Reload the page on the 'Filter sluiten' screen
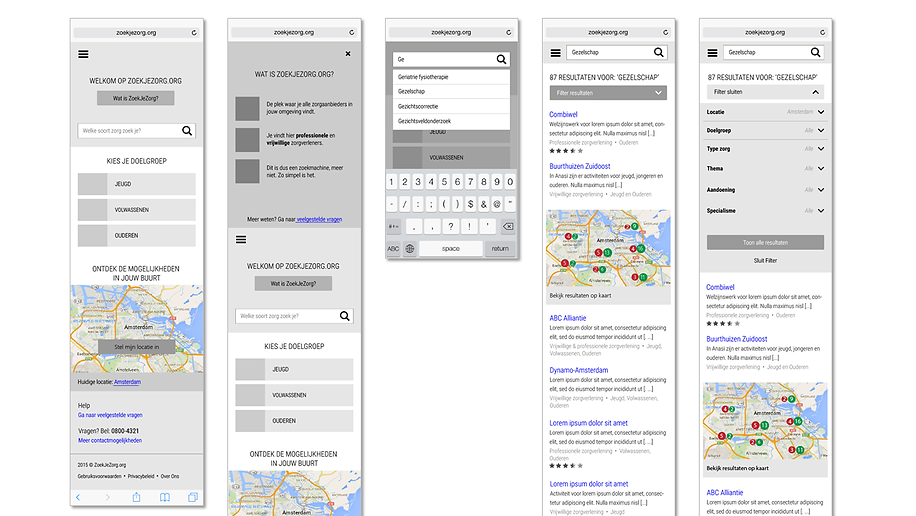Viewport: 916px width, 516px height. (x=823, y=33)
